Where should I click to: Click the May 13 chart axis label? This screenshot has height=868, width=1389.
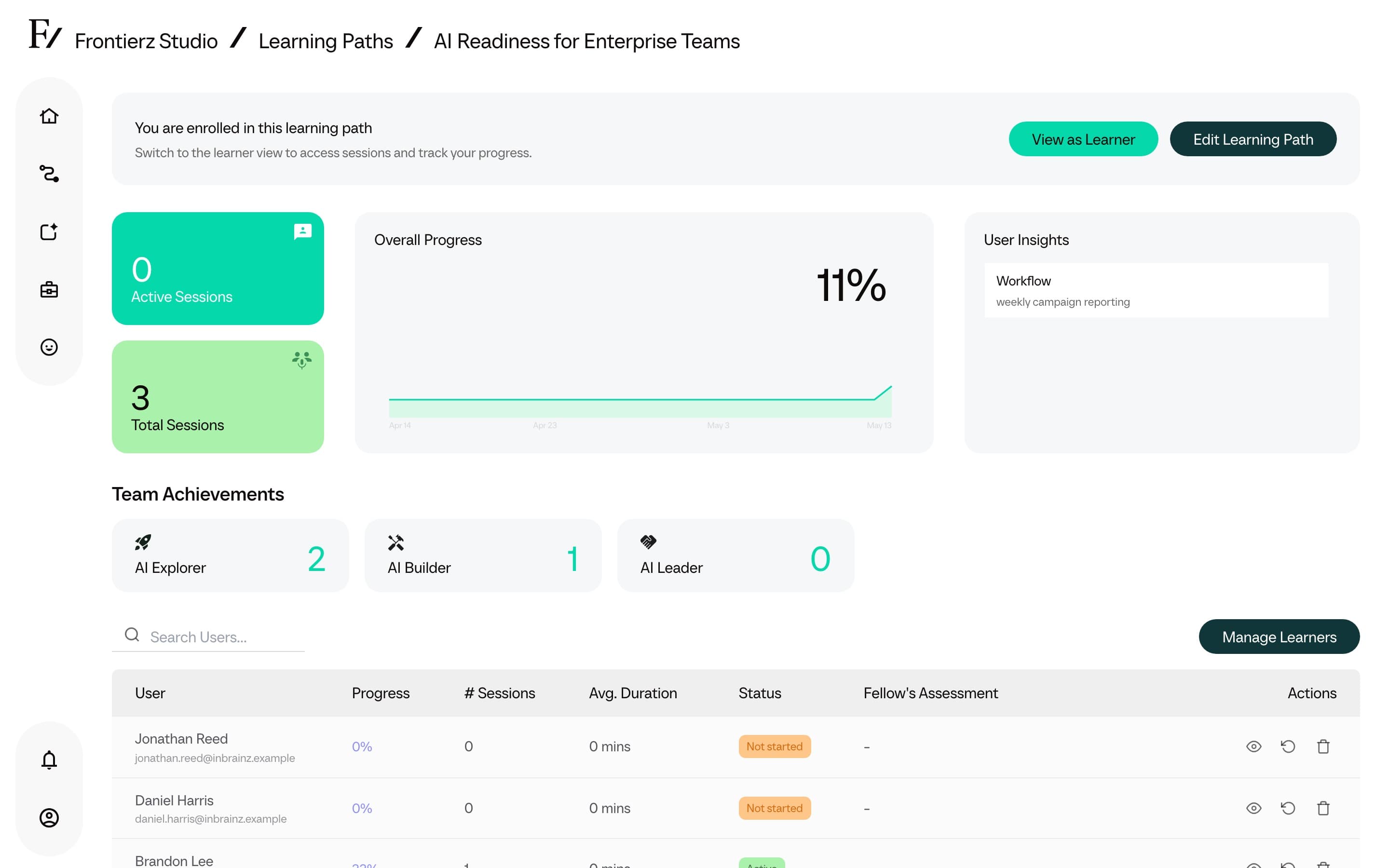(x=879, y=425)
